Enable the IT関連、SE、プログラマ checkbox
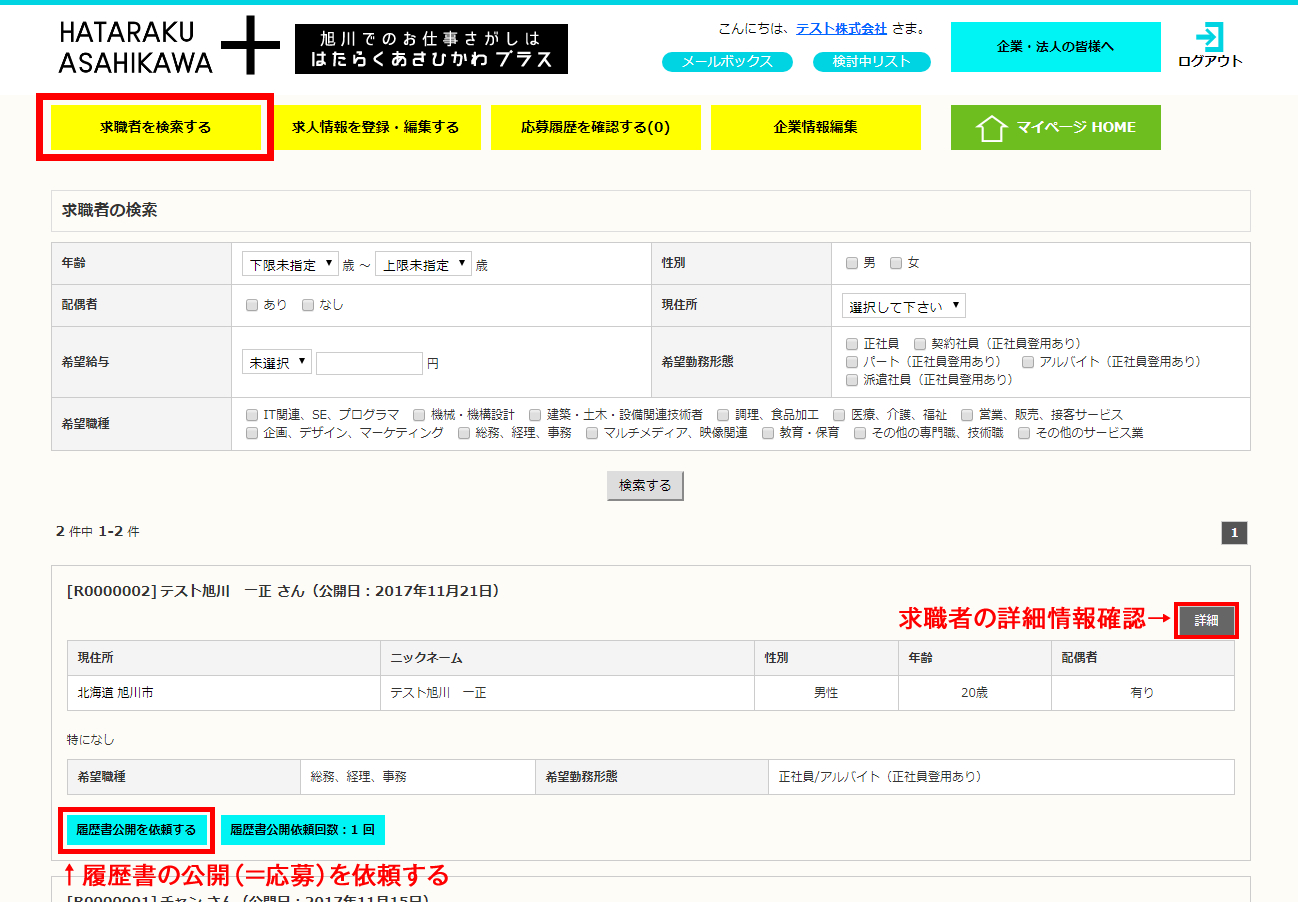This screenshot has height=902, width=1298. (x=252, y=414)
